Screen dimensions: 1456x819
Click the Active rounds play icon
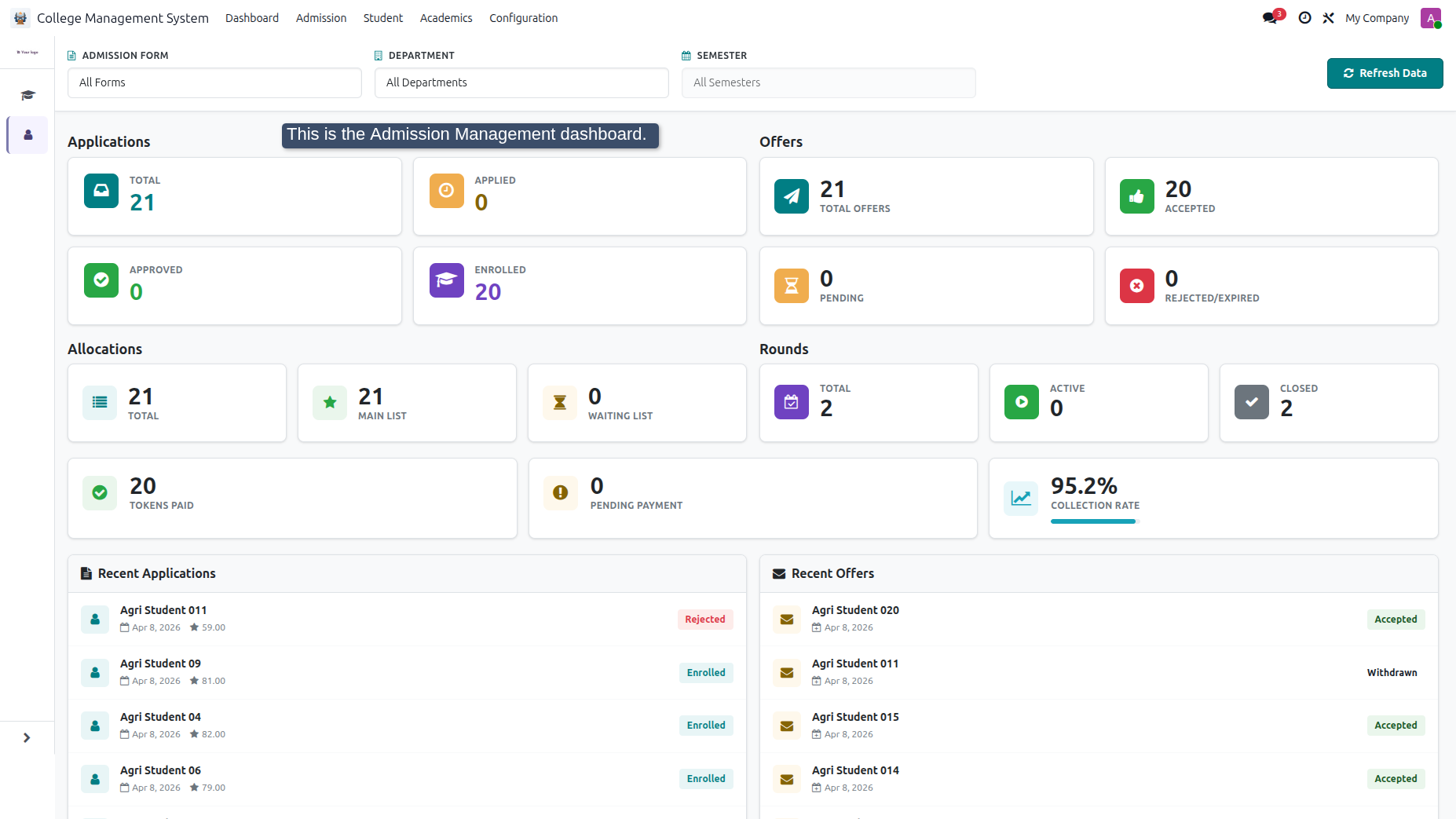point(1022,402)
